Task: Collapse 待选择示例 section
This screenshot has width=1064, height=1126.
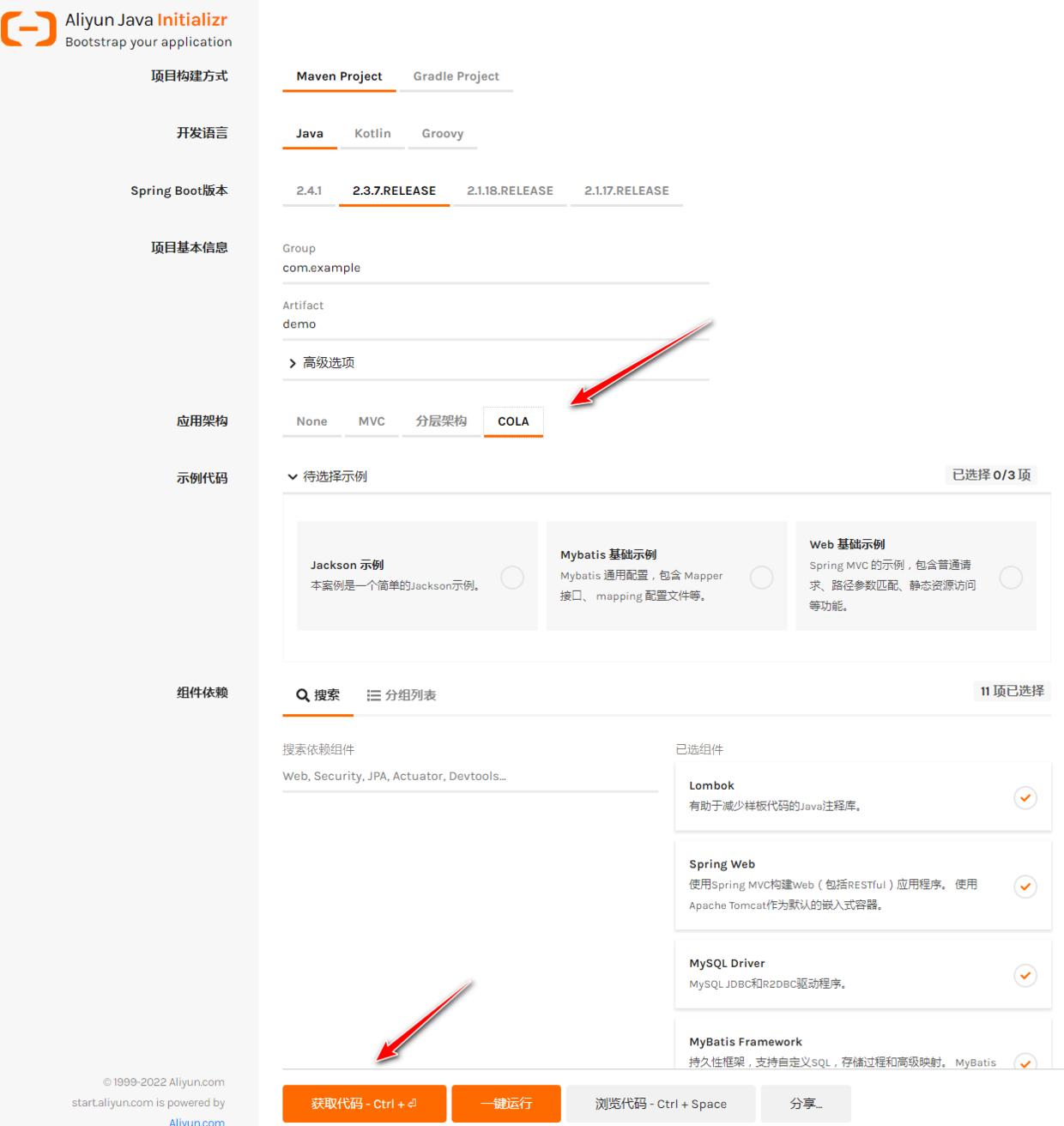Action: pos(327,476)
